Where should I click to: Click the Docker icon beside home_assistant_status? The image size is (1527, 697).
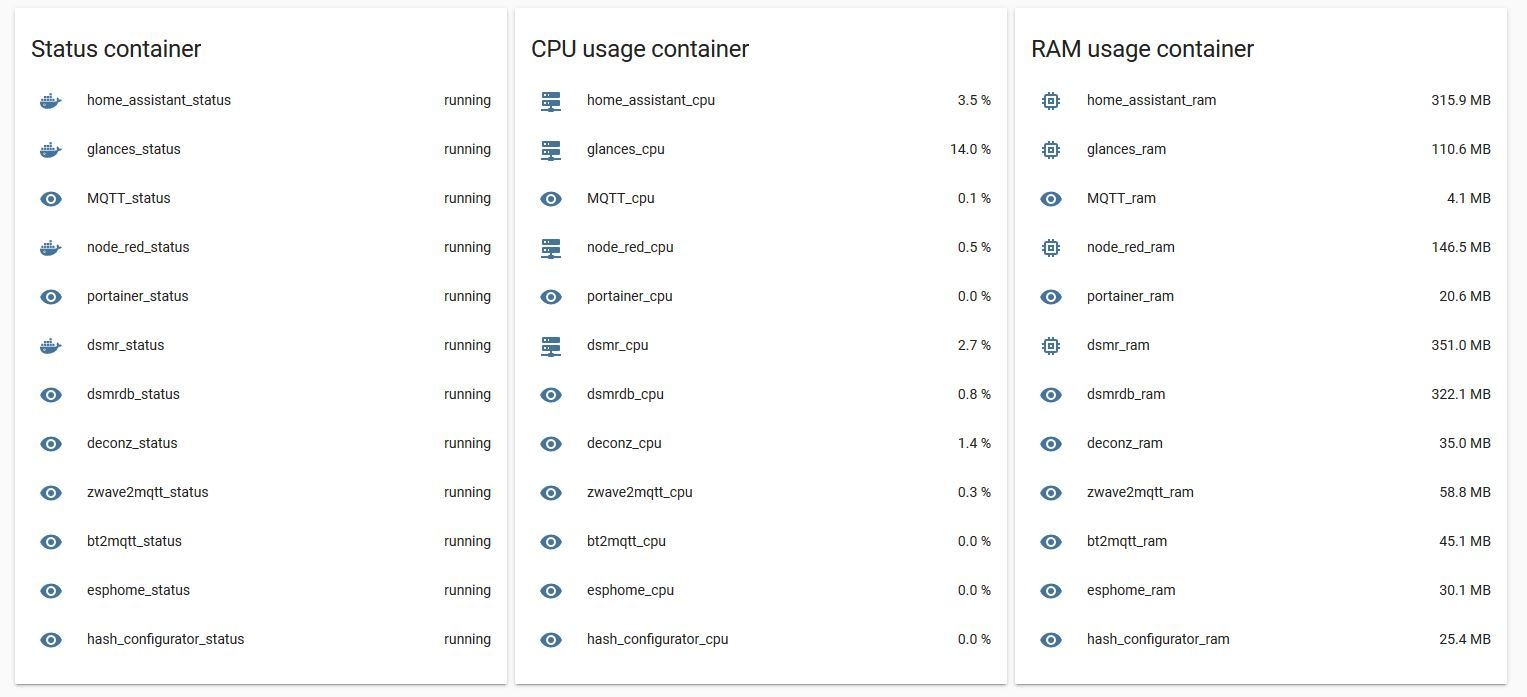[51, 101]
